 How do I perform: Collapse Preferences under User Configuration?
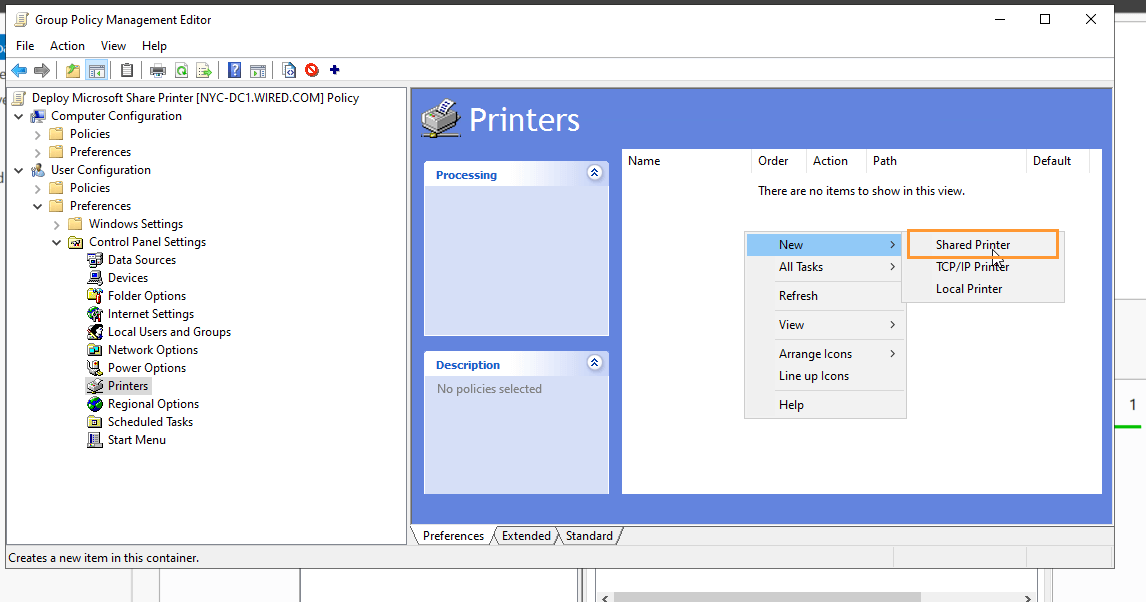pos(37,206)
